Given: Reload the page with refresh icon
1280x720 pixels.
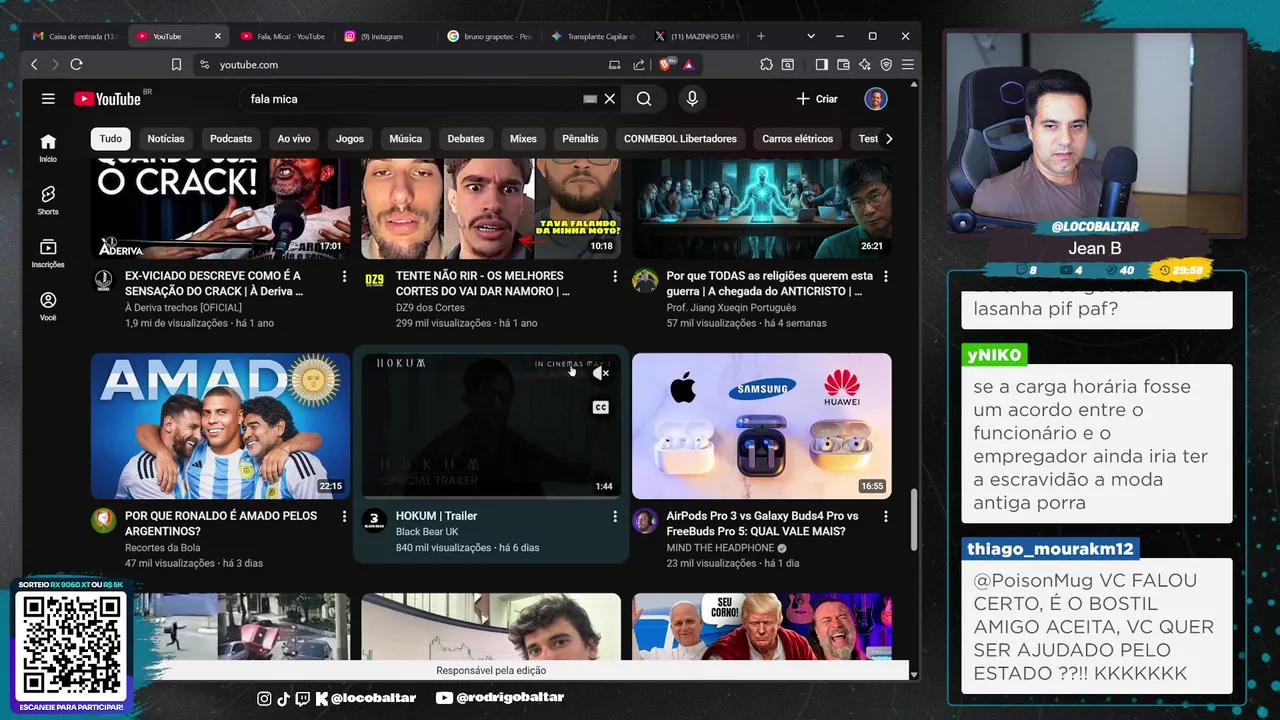Looking at the screenshot, I should [75, 64].
